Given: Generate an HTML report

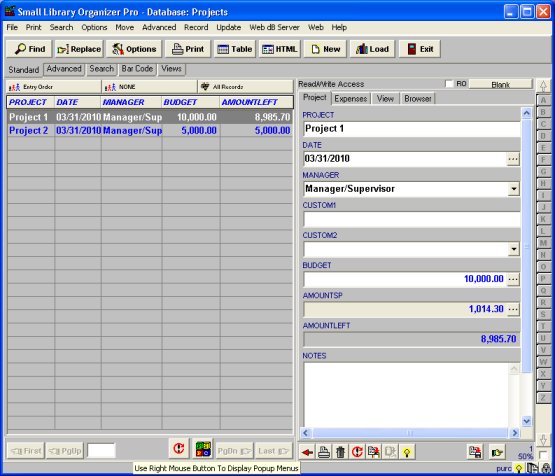Looking at the screenshot, I should [280, 49].
